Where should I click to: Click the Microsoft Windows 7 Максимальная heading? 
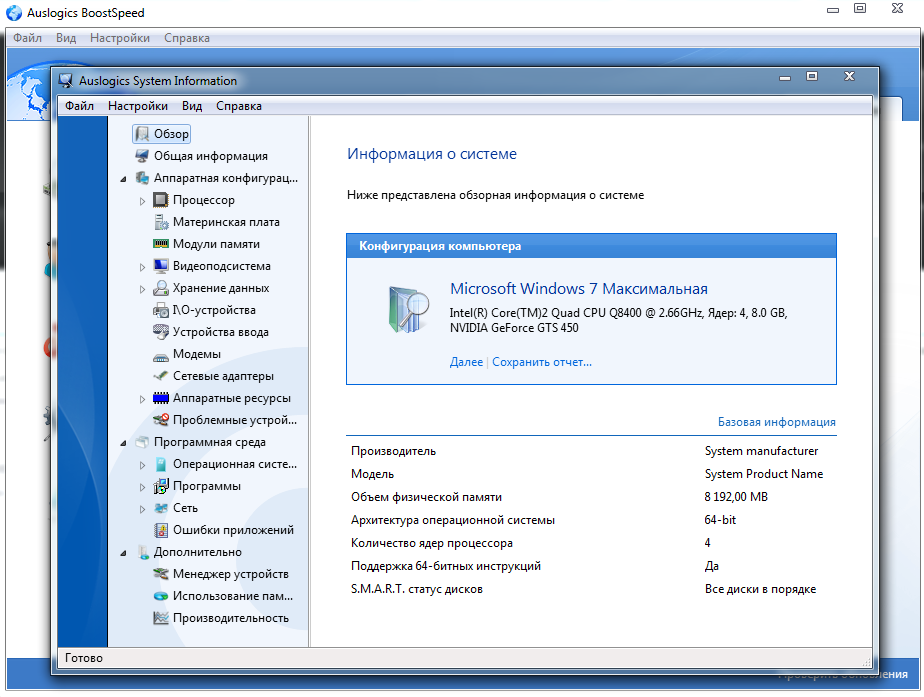tap(579, 289)
